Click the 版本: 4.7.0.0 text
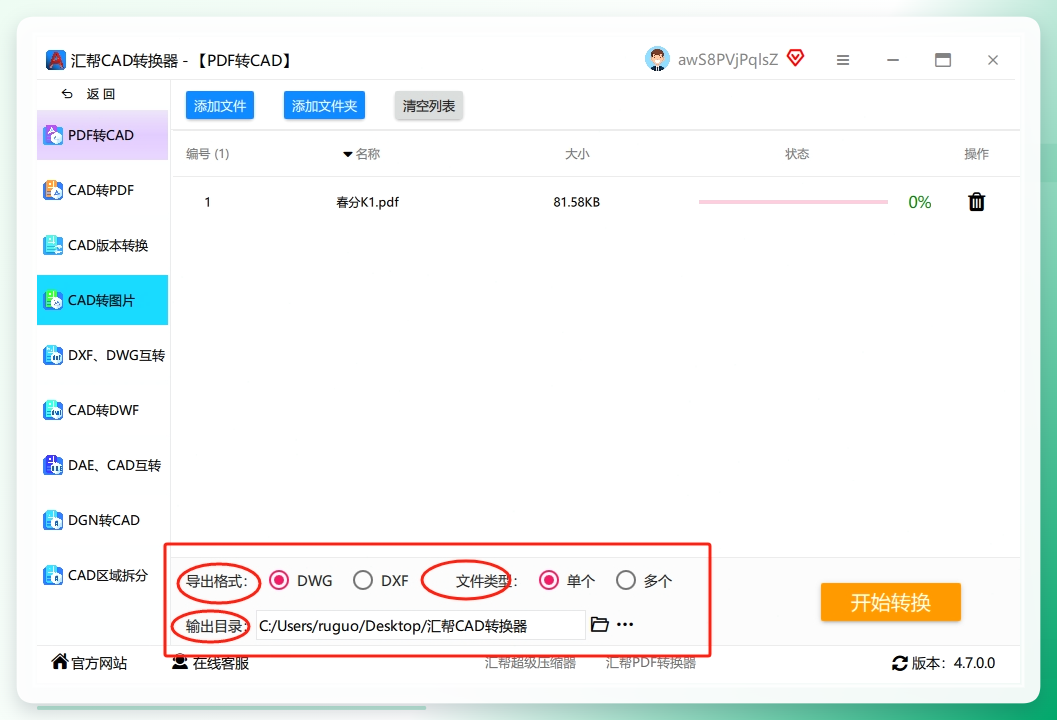1057x720 pixels. click(953, 663)
